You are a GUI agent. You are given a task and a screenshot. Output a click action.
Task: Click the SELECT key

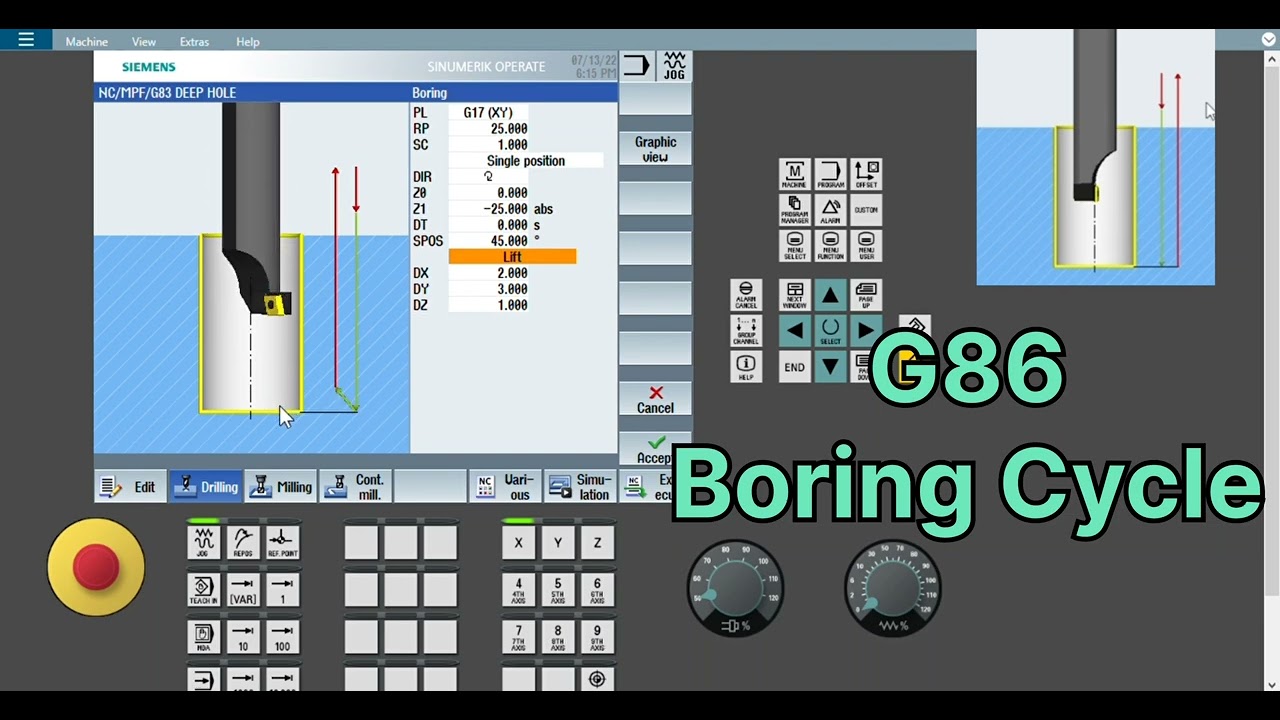coord(830,331)
